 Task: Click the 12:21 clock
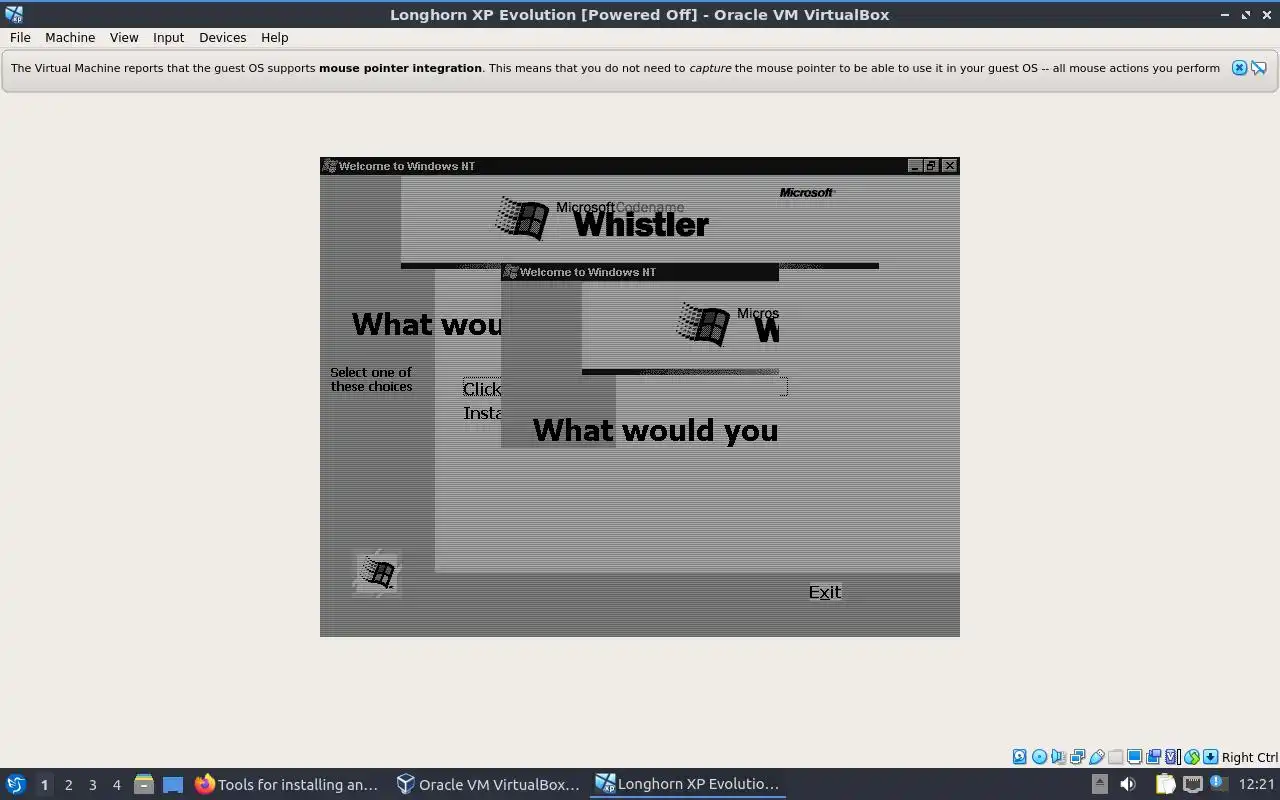tap(1256, 784)
